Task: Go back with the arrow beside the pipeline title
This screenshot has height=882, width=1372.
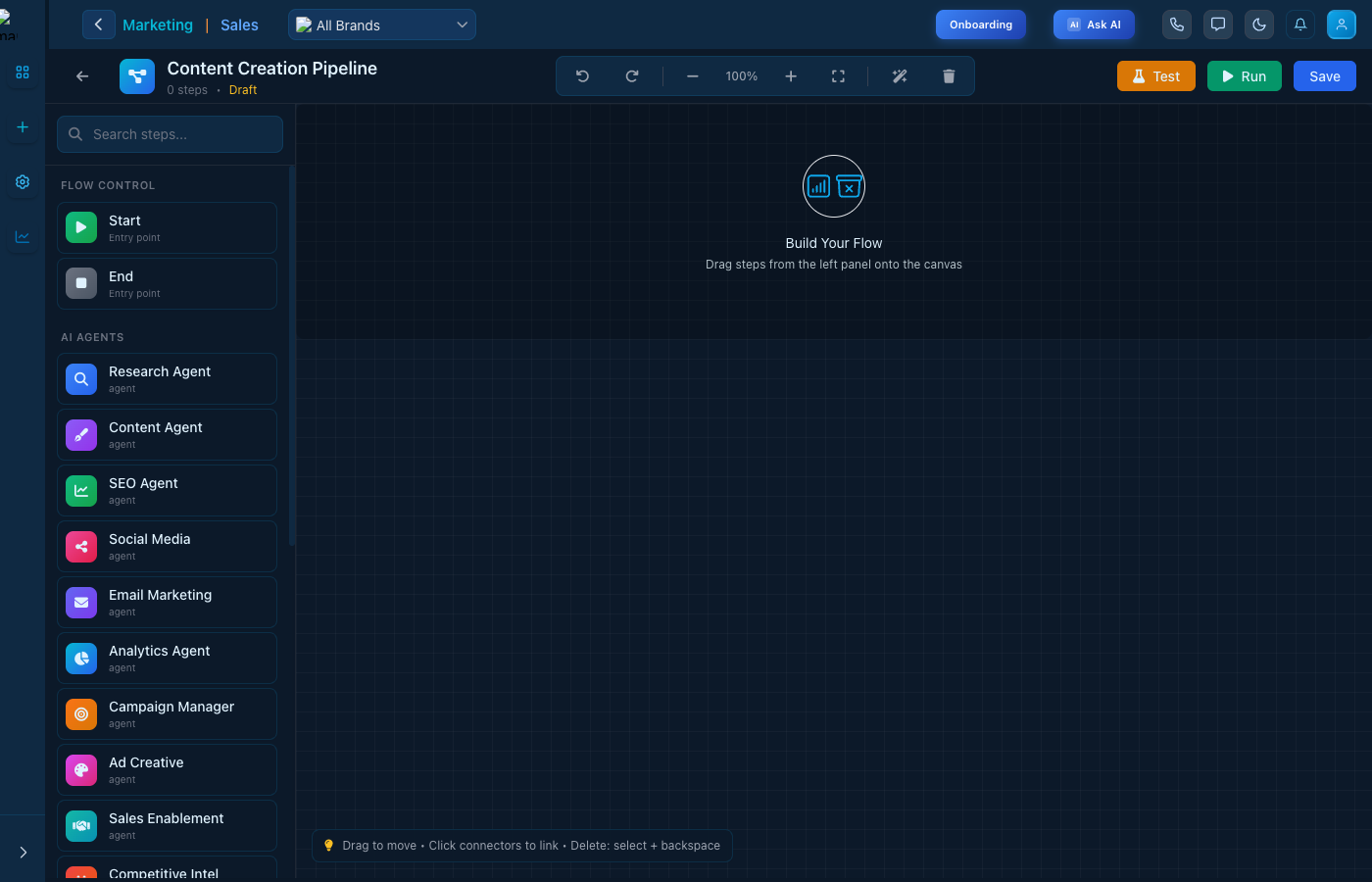Action: pos(82,76)
